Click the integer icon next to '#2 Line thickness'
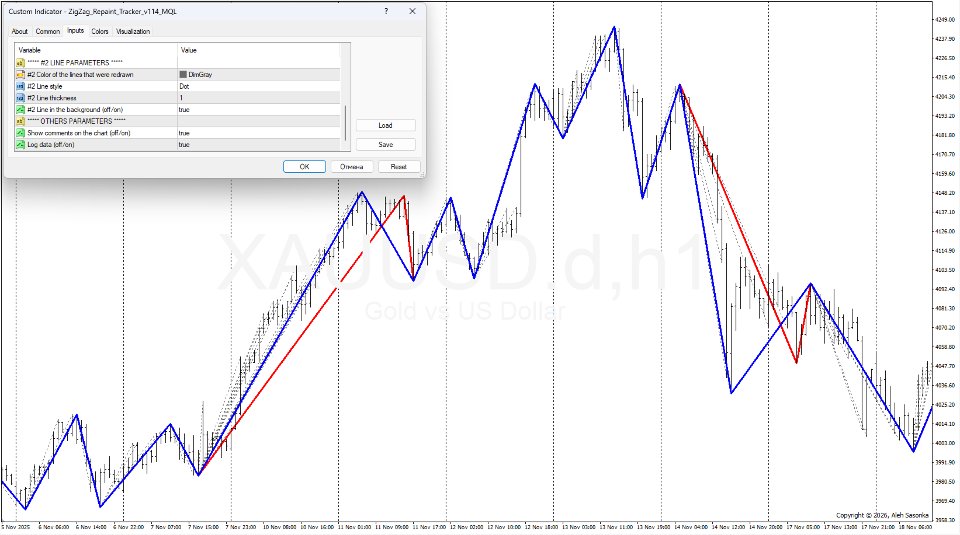This screenshot has height=535, width=960. coord(20,98)
